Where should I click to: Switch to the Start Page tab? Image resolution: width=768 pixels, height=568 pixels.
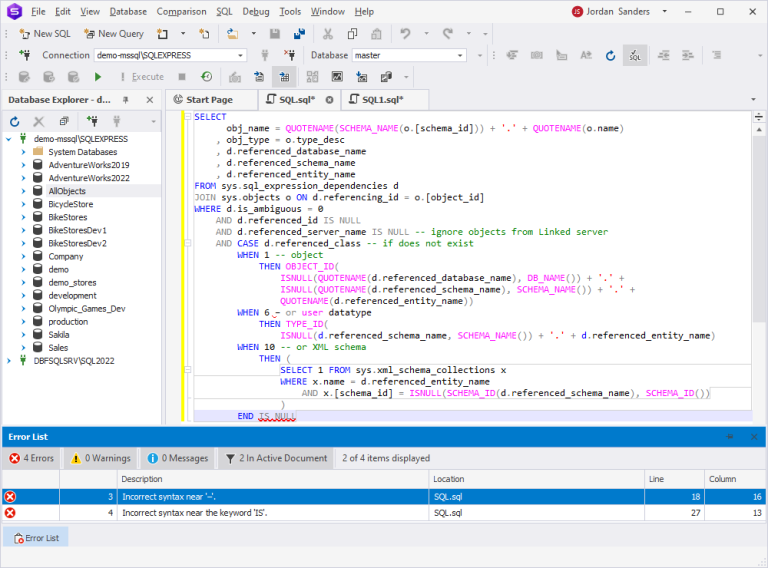209,100
